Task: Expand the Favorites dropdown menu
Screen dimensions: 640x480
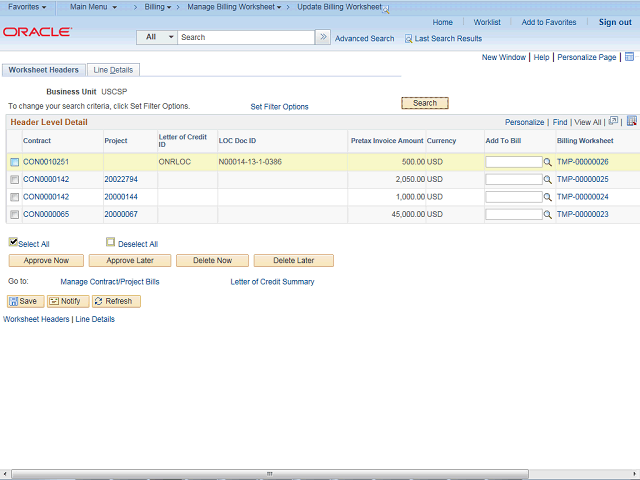Action: tap(27, 7)
